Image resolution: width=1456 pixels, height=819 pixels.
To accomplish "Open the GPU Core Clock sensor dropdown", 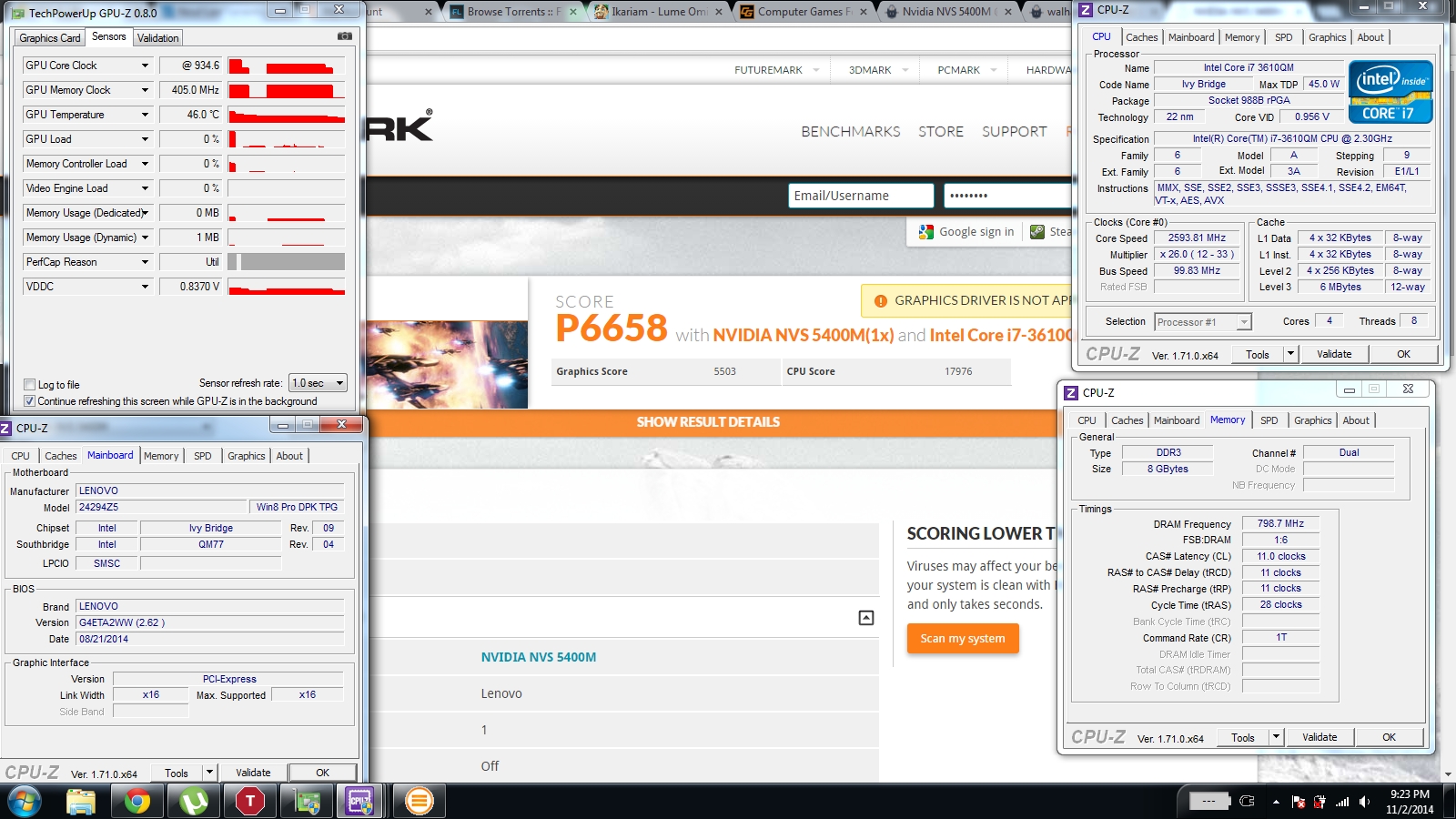I will coord(145,66).
